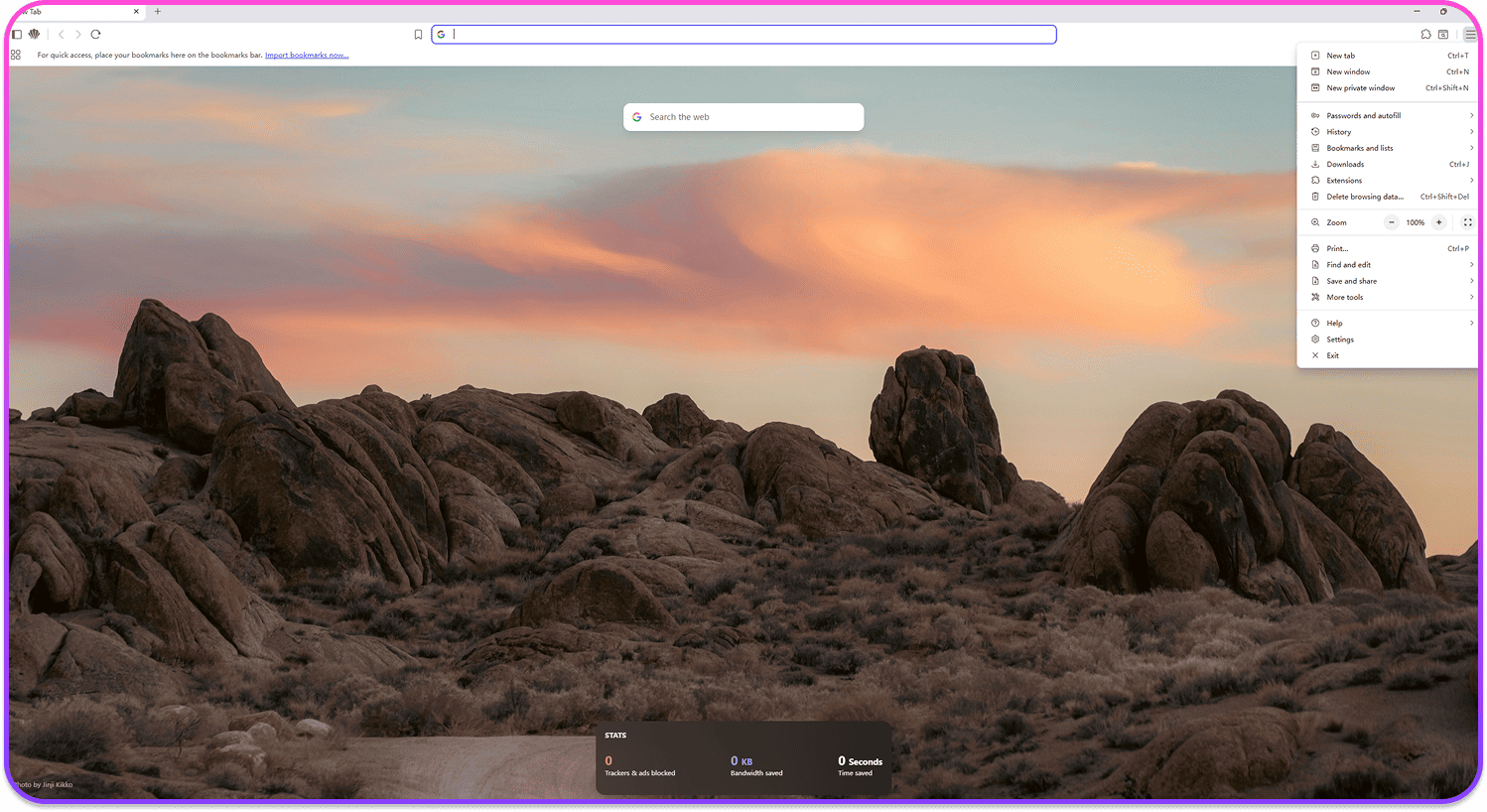Screen dimensions: 1487x812
Task: Click the Search the web box
Action: (744, 117)
